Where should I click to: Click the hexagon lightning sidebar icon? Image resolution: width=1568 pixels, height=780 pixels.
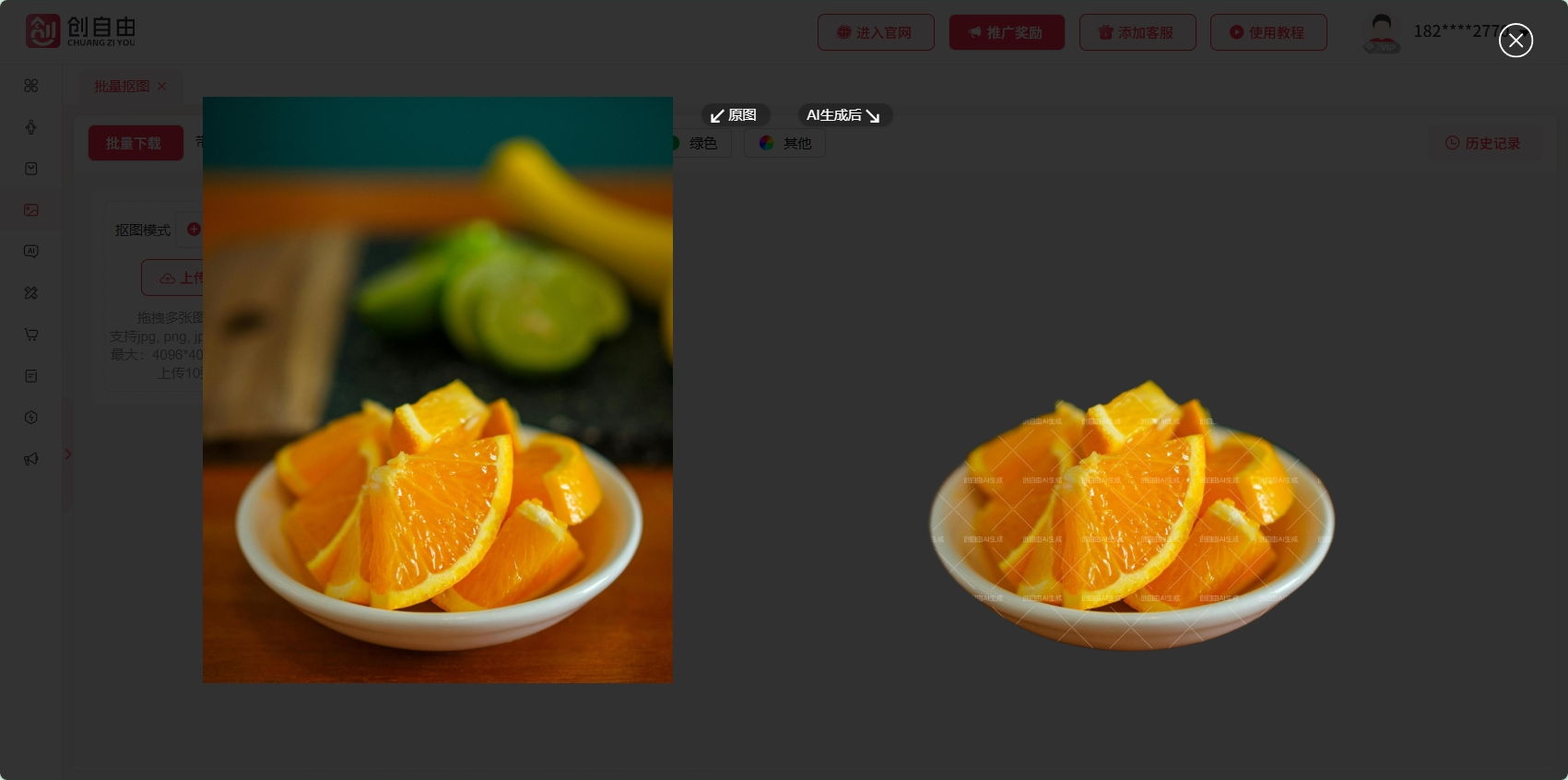(x=31, y=418)
